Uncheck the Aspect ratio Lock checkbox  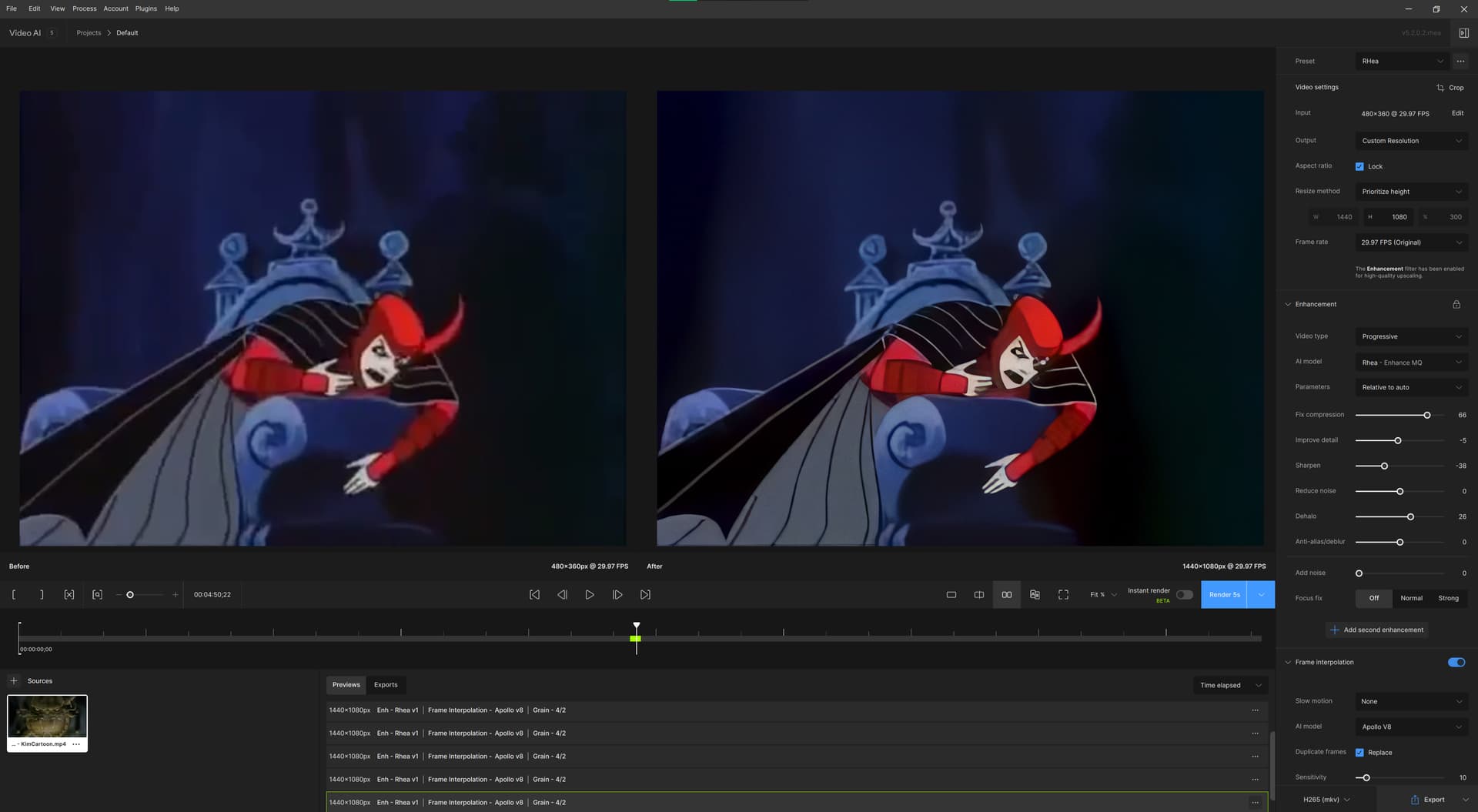(x=1359, y=166)
